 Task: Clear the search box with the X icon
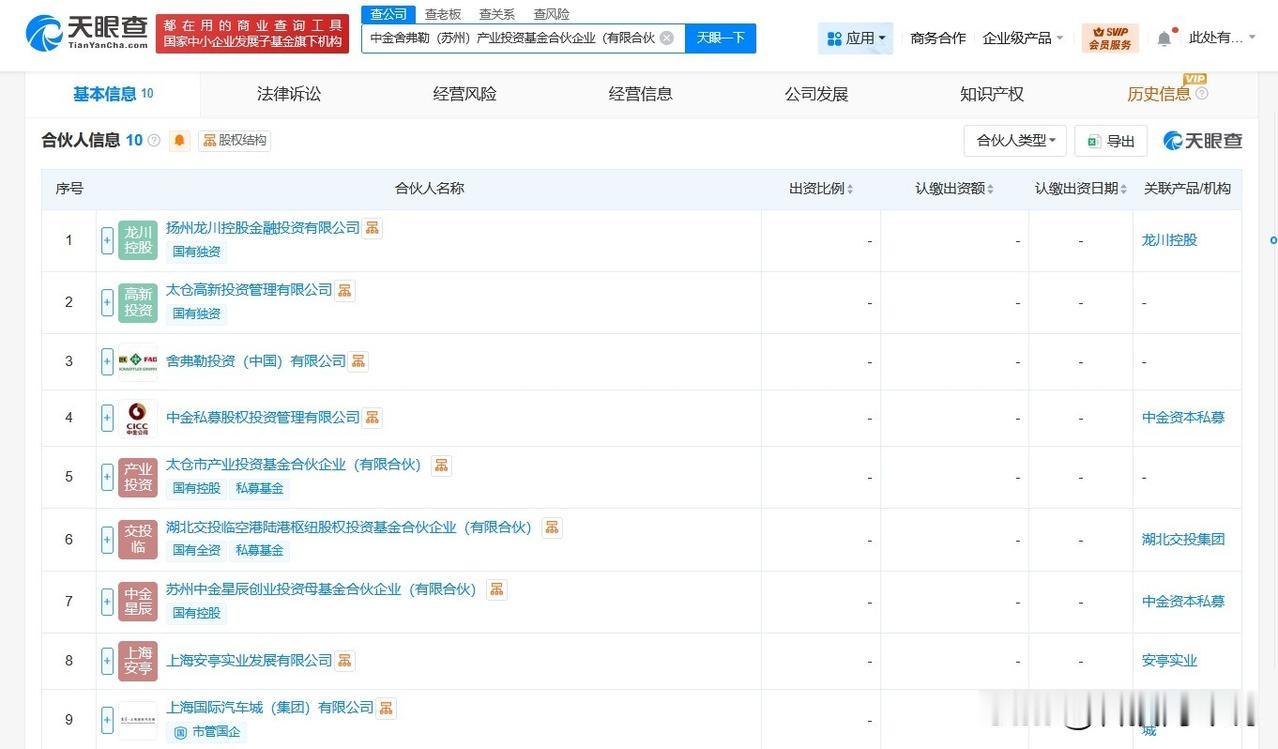pos(666,38)
